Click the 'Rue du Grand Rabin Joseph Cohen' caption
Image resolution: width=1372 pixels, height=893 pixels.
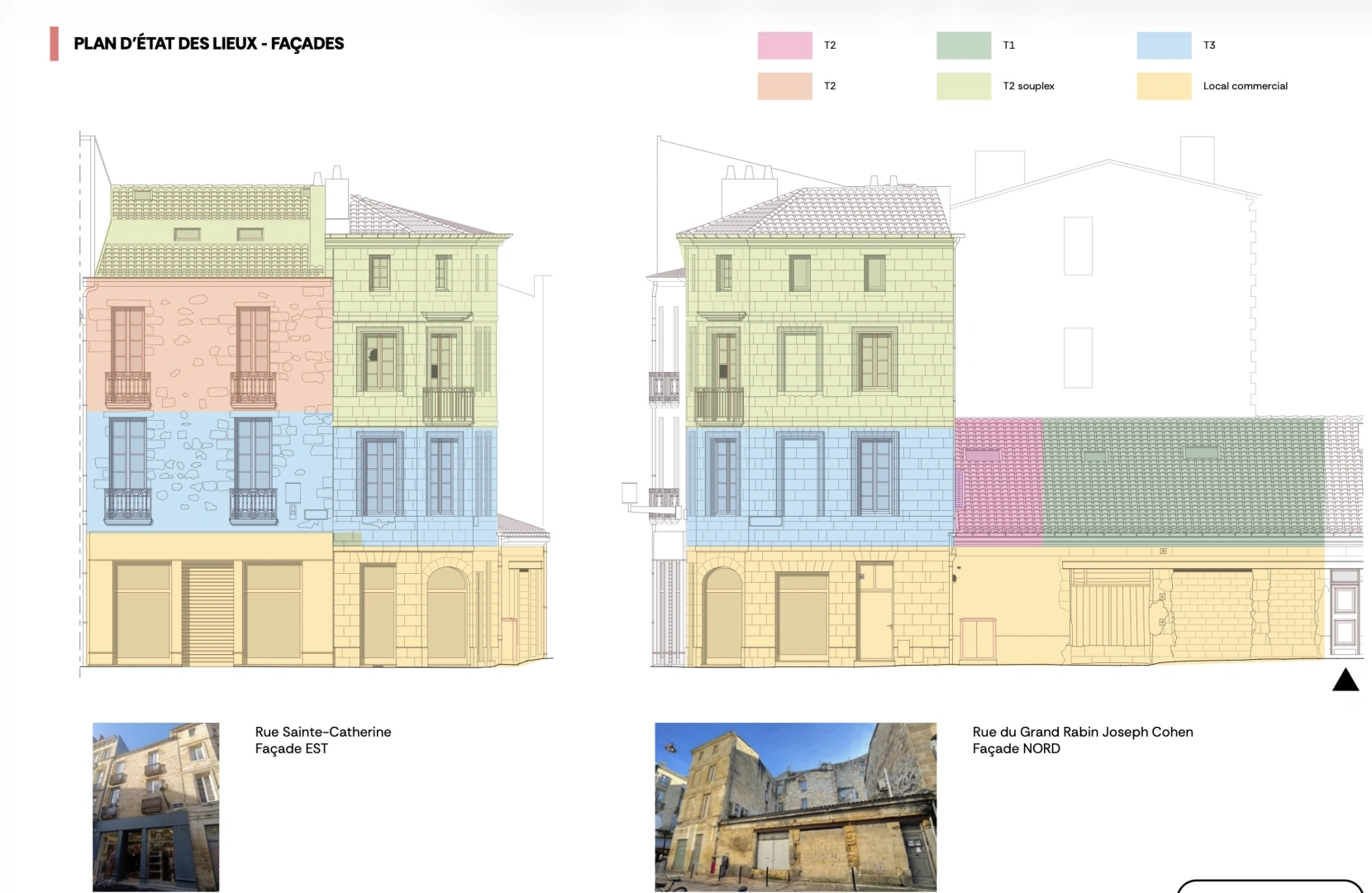[x=1083, y=732]
